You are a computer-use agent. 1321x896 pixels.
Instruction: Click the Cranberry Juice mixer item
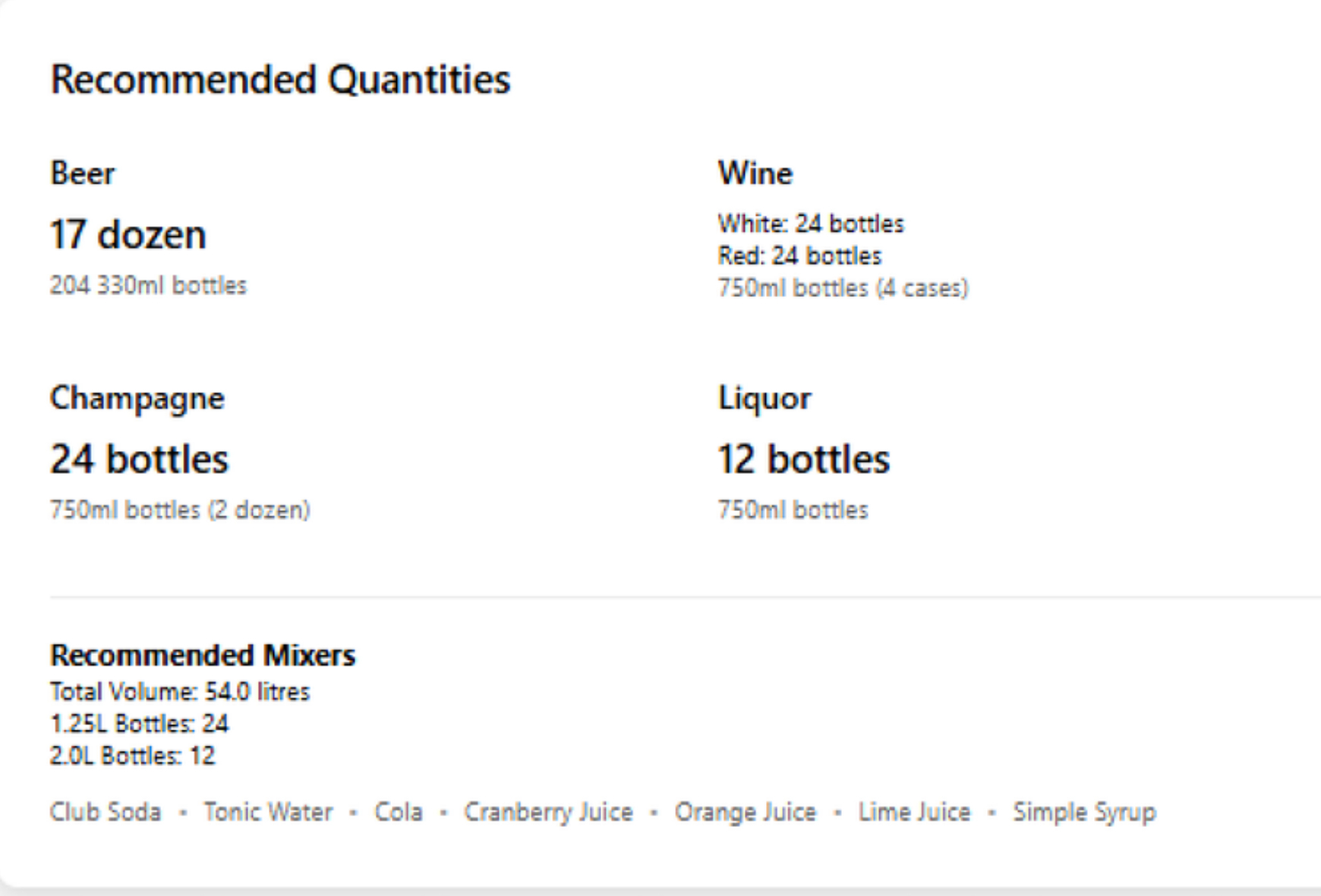[x=549, y=812]
